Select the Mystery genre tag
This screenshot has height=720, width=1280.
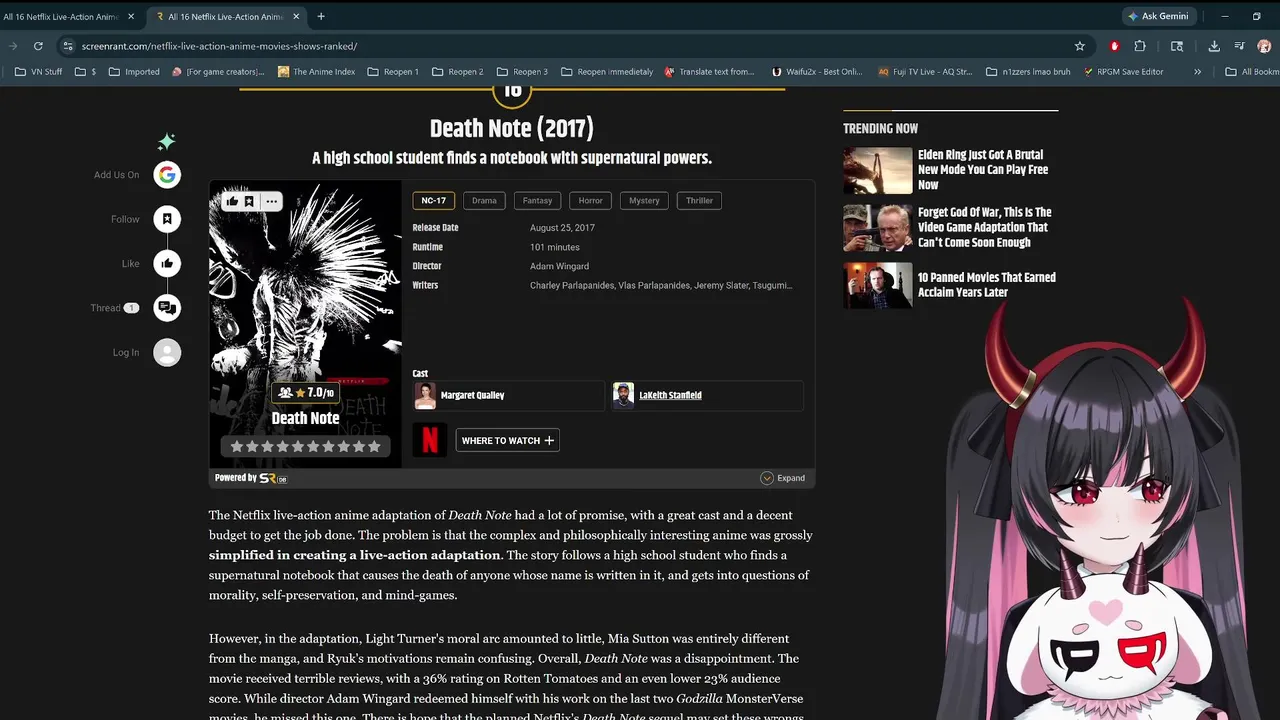[x=644, y=201]
